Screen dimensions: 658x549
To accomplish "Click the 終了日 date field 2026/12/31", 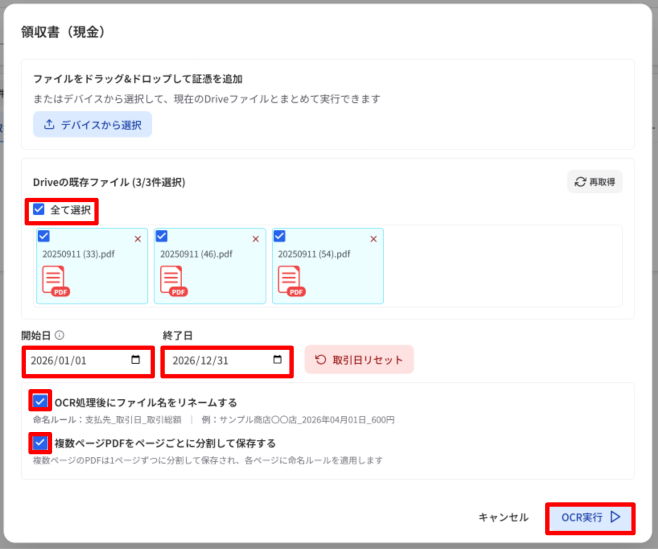I will (x=227, y=361).
